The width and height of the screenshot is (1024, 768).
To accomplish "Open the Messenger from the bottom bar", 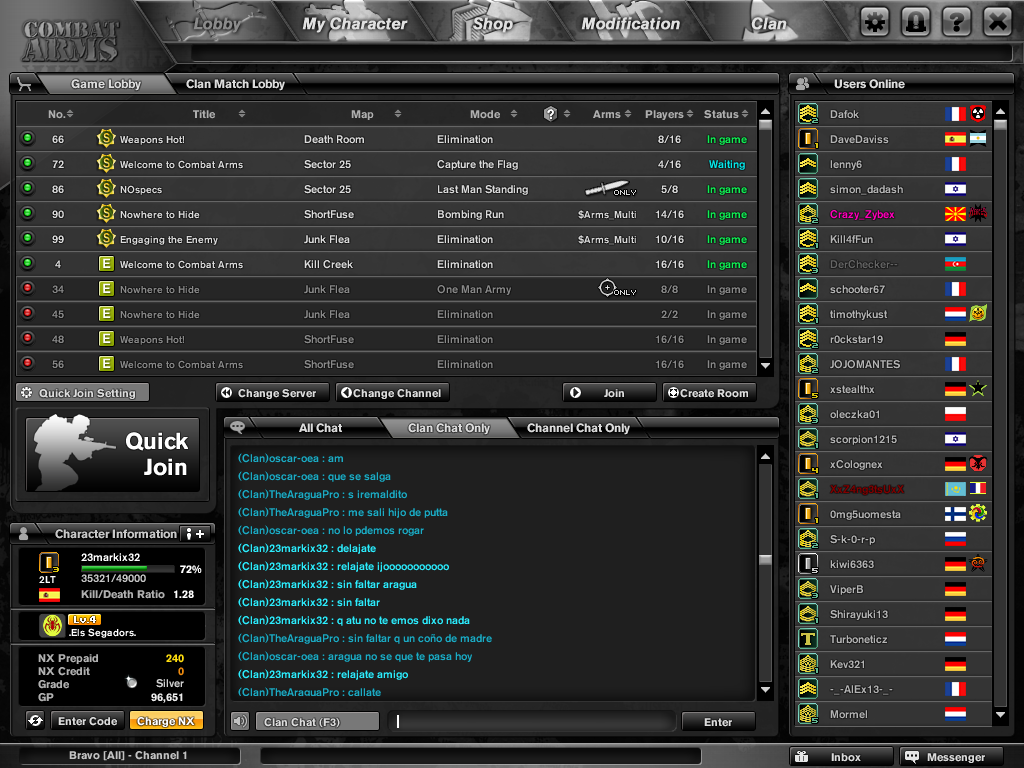I will 947,757.
